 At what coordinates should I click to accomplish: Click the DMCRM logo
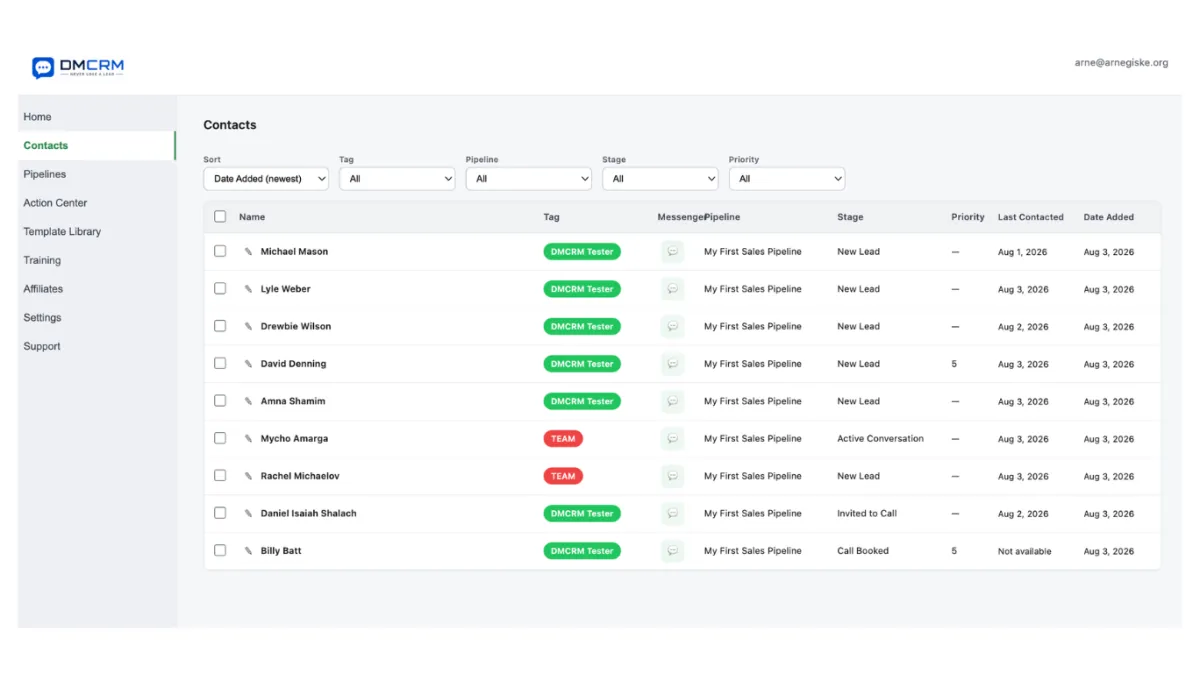pyautogui.click(x=78, y=67)
